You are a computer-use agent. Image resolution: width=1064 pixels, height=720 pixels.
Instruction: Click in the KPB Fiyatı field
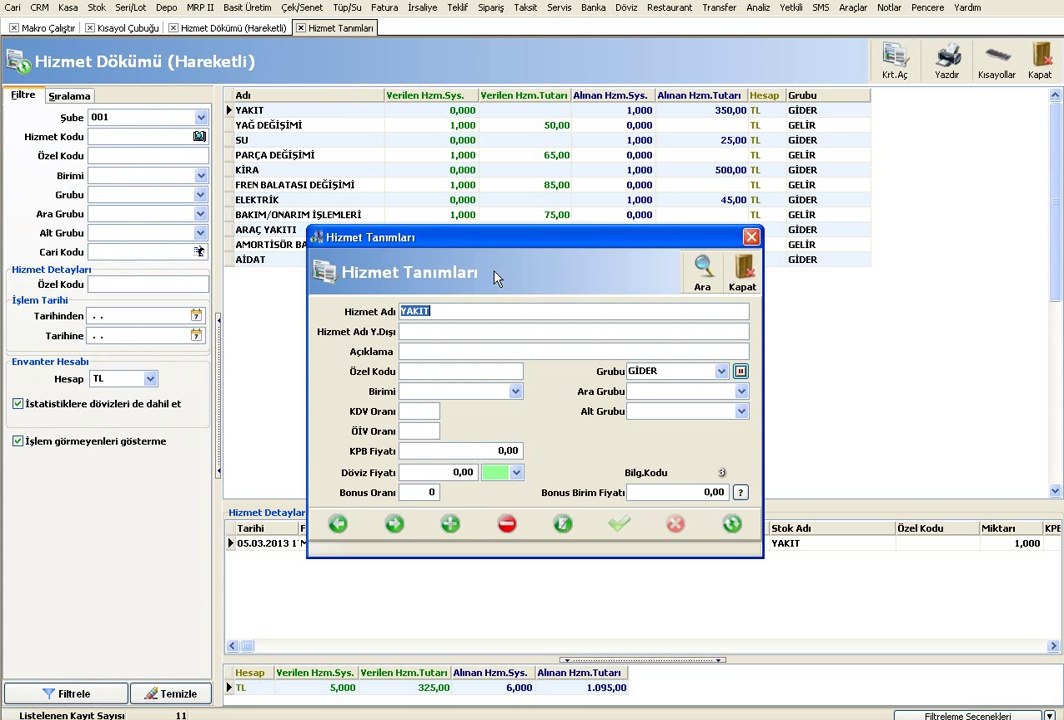tap(461, 451)
